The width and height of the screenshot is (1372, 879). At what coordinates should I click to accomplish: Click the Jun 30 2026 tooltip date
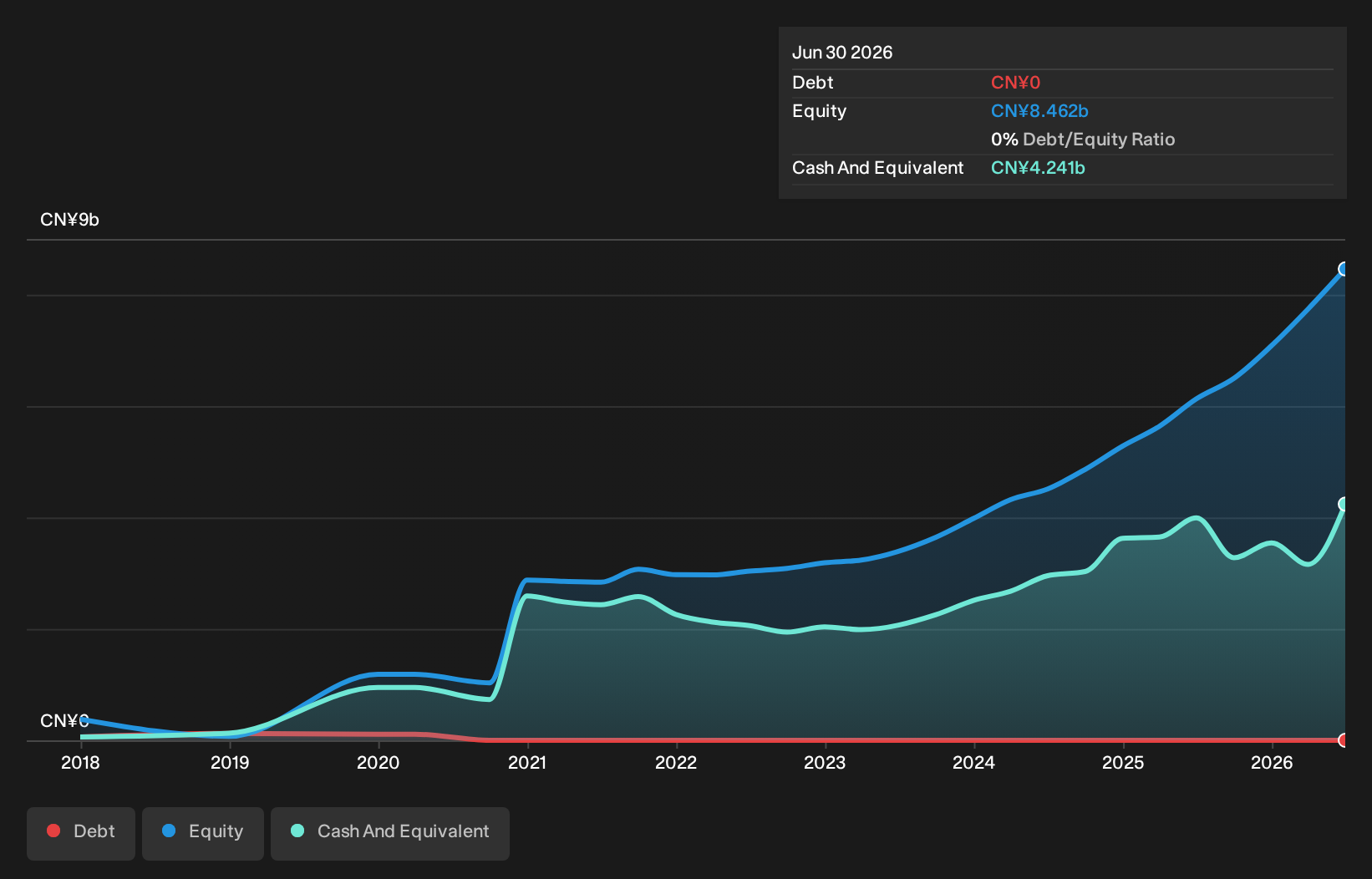coord(842,53)
